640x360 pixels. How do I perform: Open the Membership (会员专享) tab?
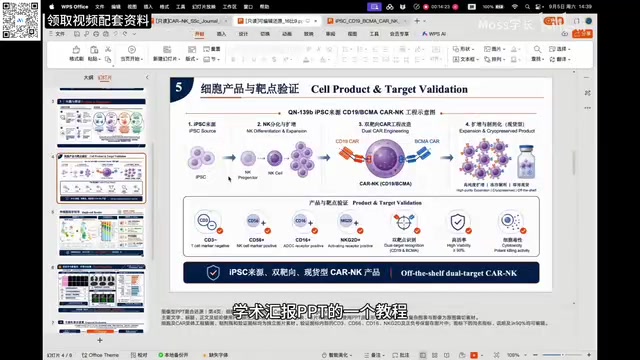tap(399, 34)
